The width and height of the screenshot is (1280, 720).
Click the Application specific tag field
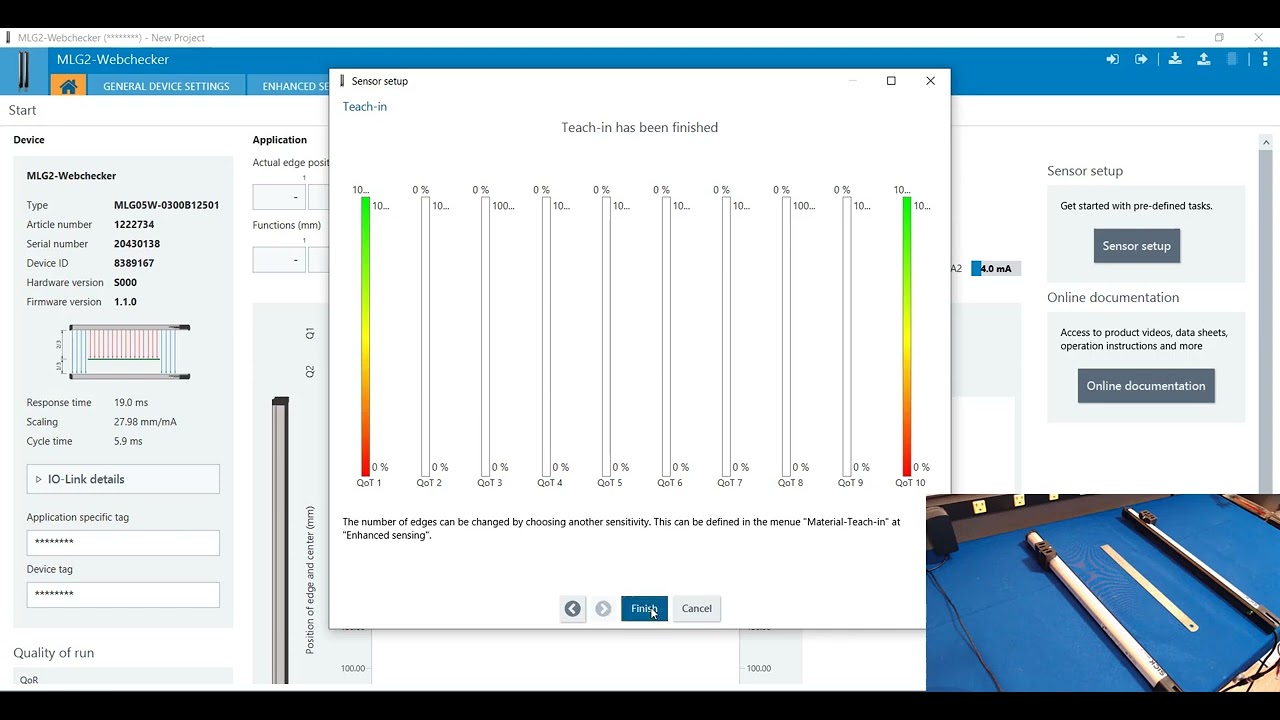(x=123, y=542)
